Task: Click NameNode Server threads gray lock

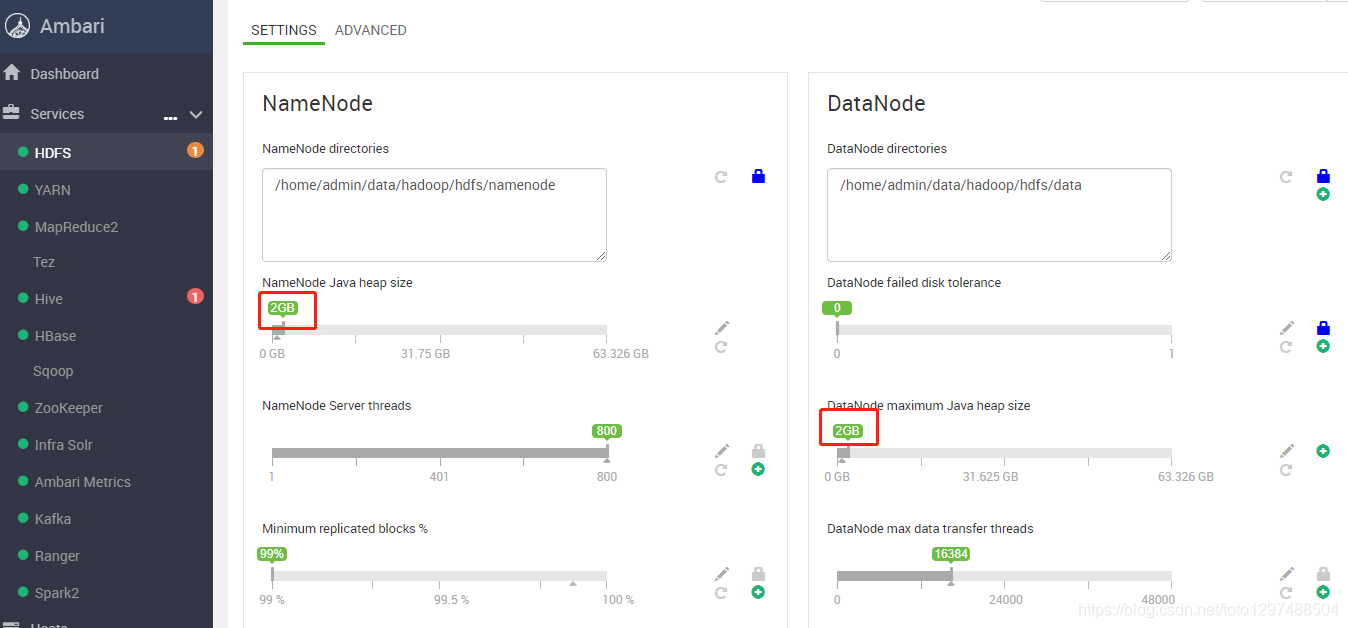Action: [x=758, y=451]
